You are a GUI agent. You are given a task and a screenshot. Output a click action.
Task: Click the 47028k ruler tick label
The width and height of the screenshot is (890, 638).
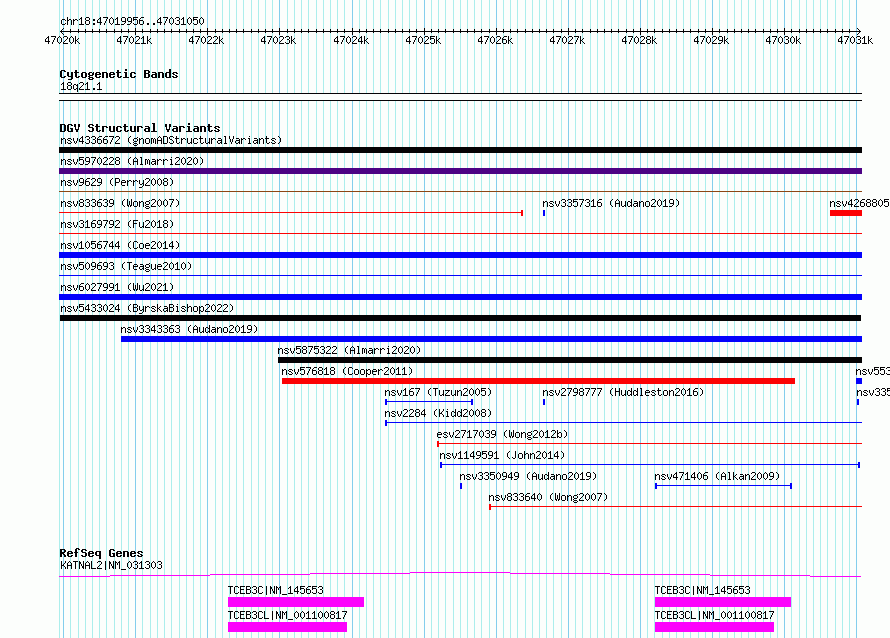(x=639, y=40)
